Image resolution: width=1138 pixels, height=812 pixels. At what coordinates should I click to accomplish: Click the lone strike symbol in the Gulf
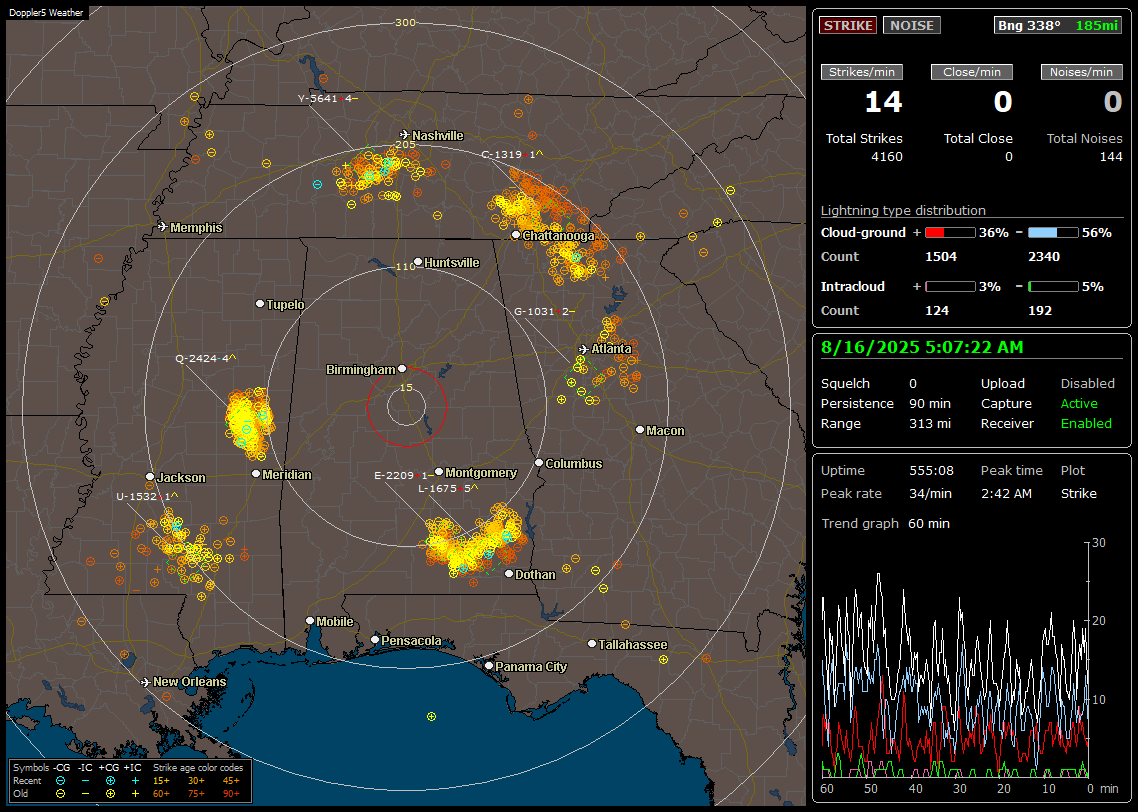pyautogui.click(x=432, y=717)
